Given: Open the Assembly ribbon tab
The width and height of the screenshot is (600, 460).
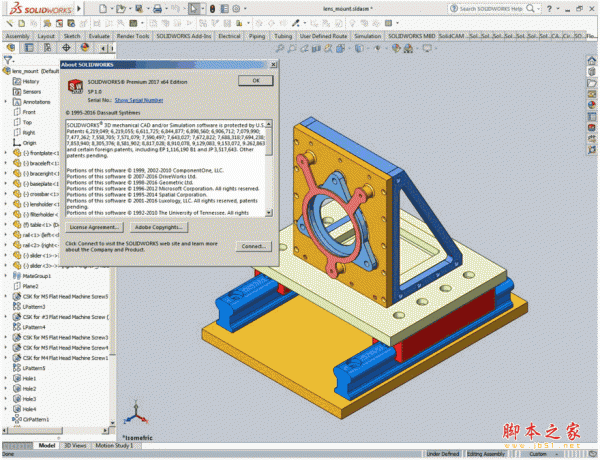Looking at the screenshot, I should click(18, 36).
